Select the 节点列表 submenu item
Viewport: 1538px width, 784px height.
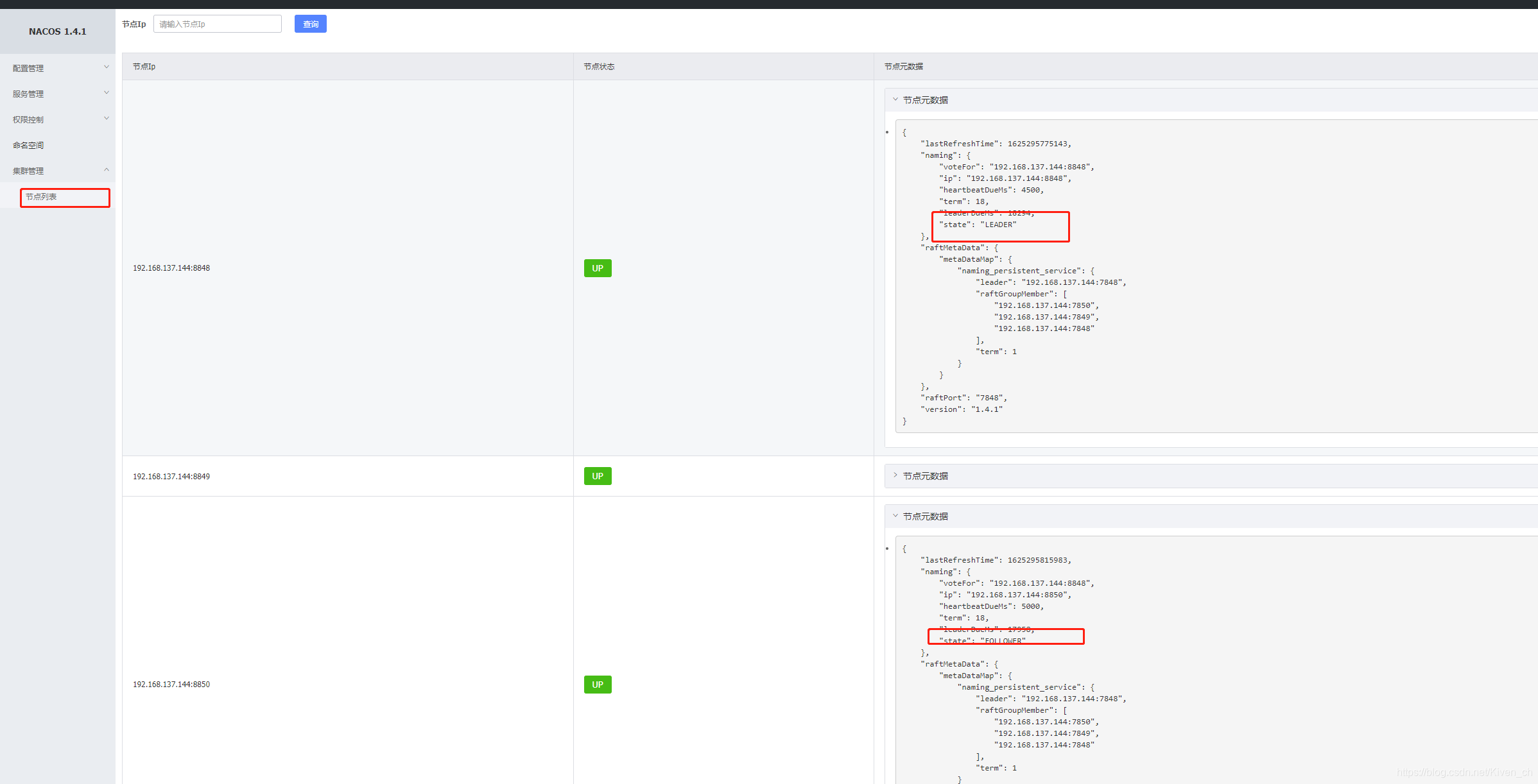pos(42,197)
